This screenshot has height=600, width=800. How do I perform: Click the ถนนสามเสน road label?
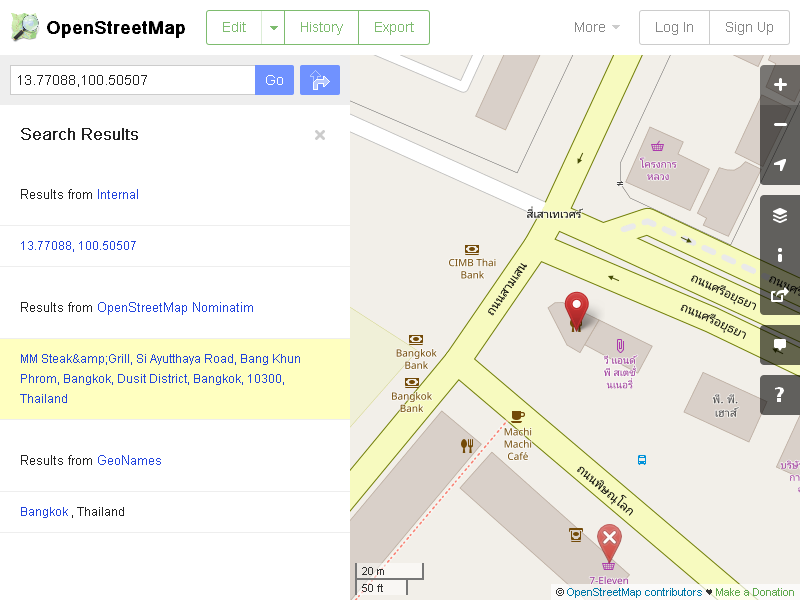[506, 289]
